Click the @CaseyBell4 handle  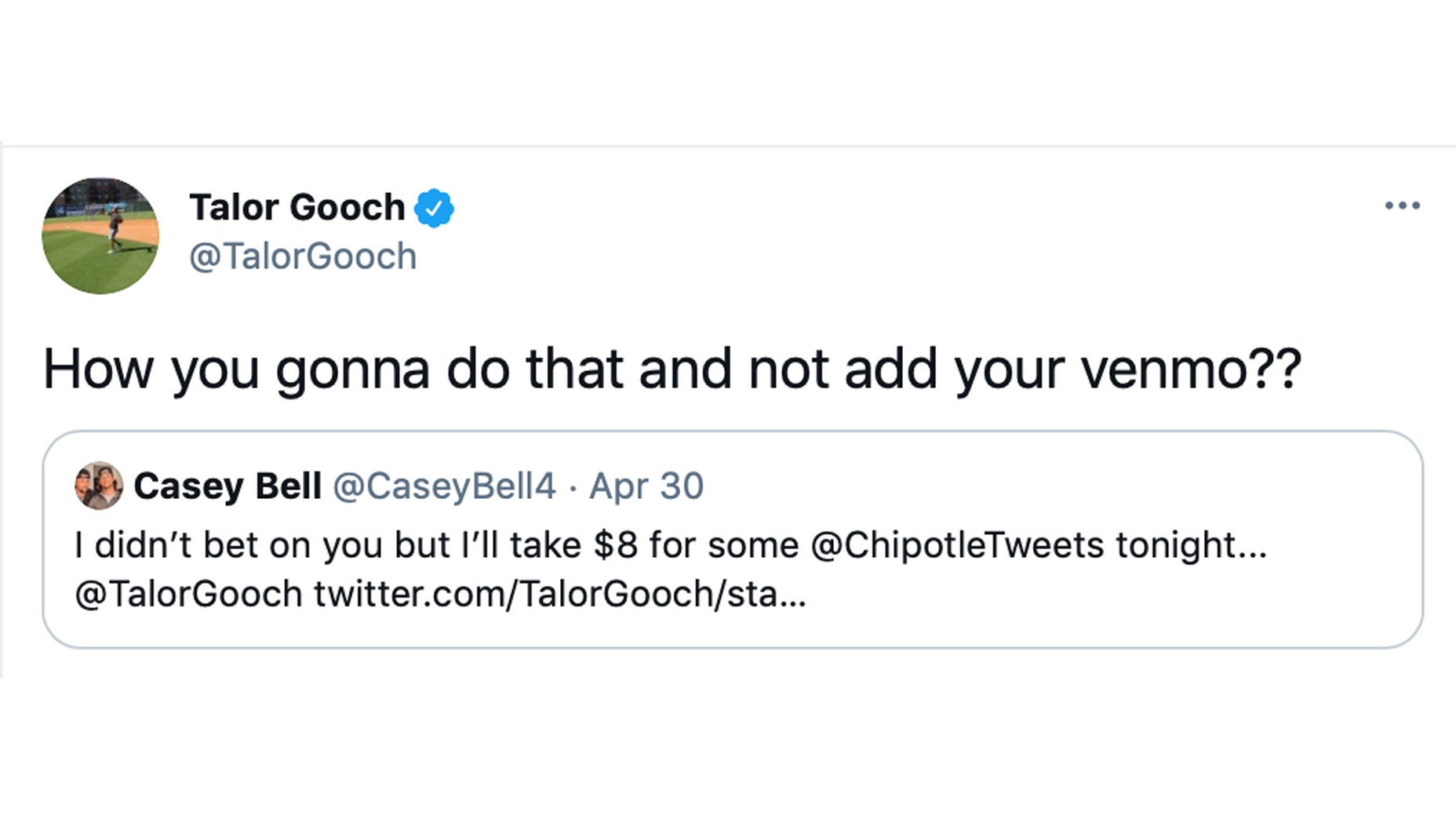(444, 486)
